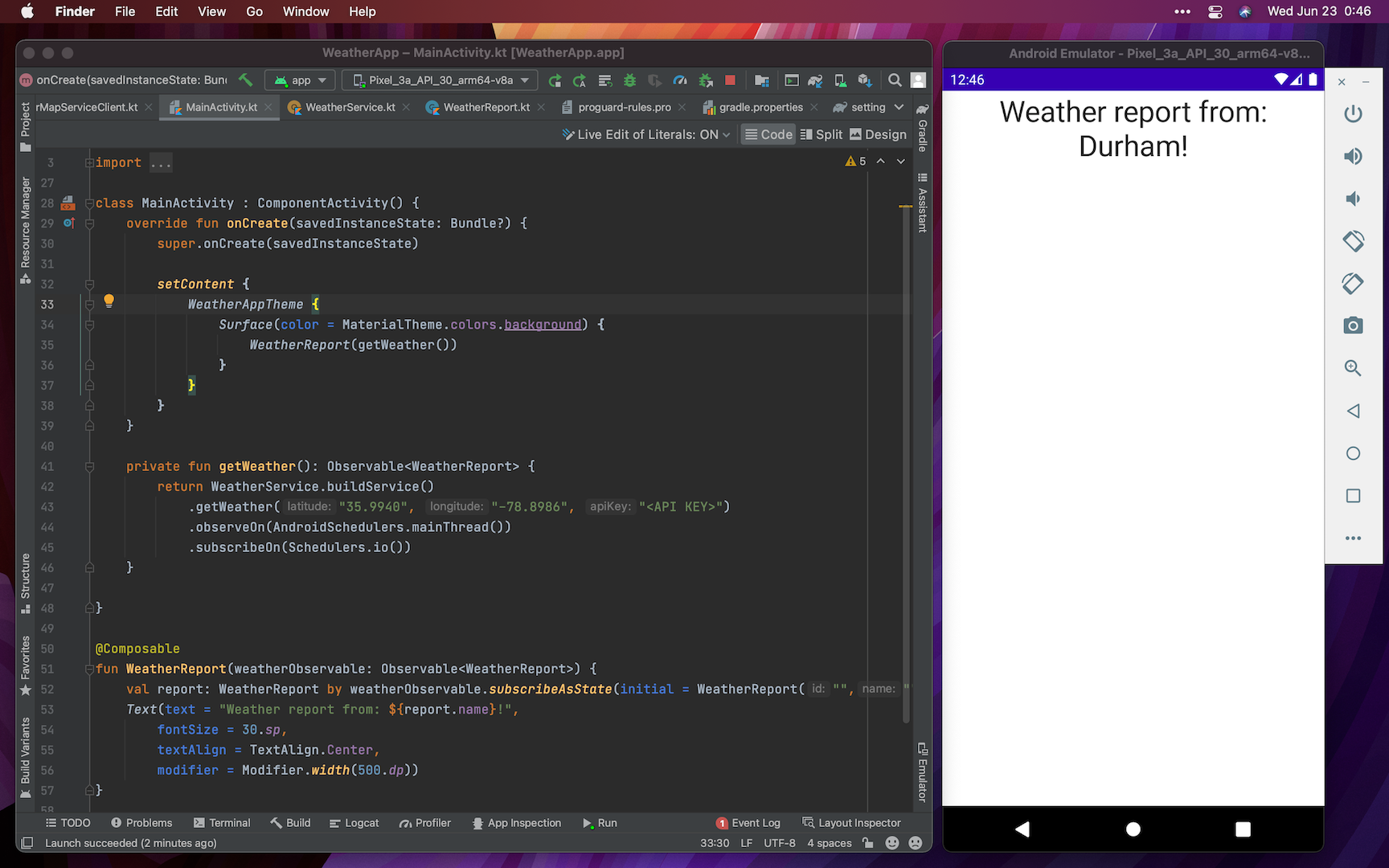Screen dimensions: 1389x868
Task: Click the emulator power button
Action: (1353, 113)
